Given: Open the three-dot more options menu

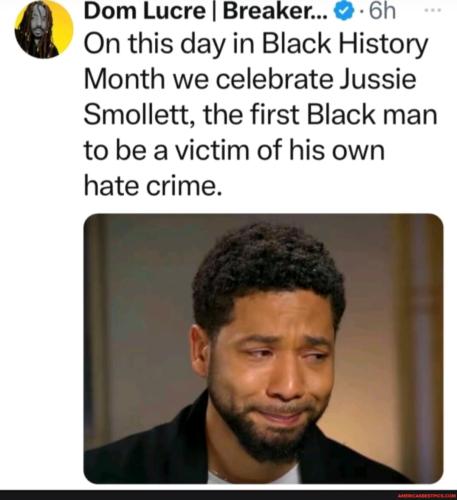Looking at the screenshot, I should 433,10.
